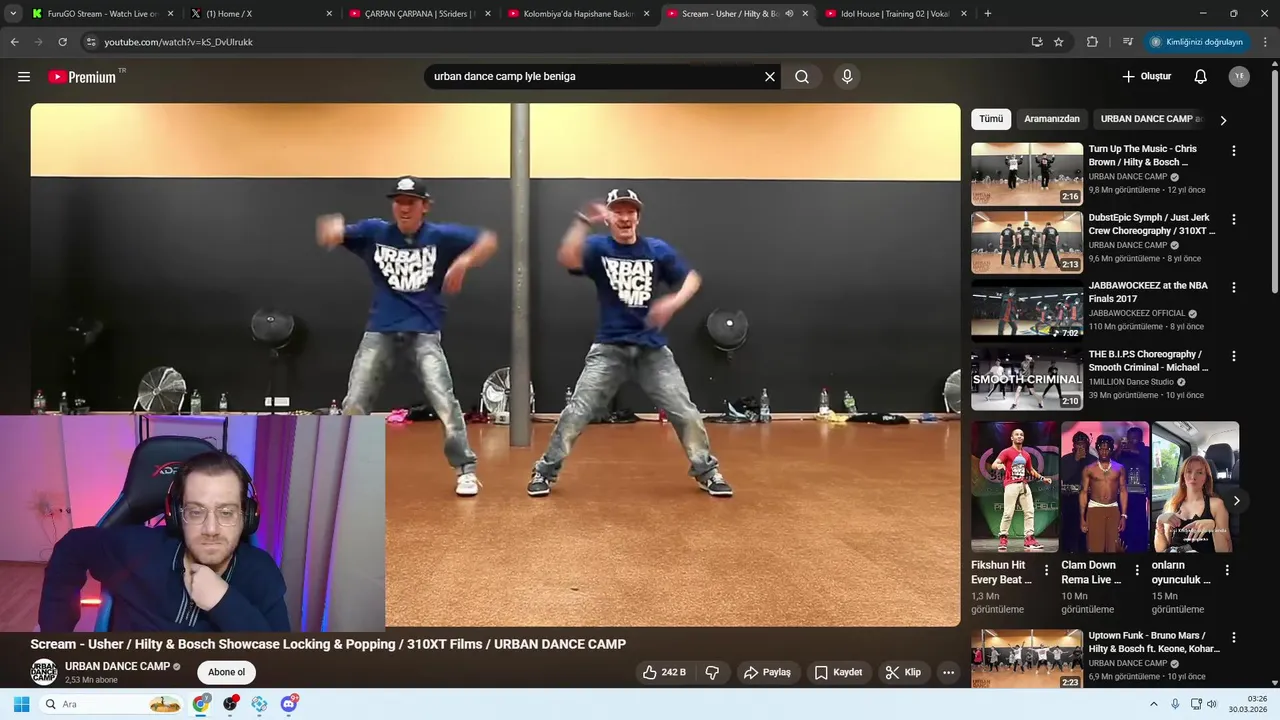
Task: Reload the page in Chrome
Action: coord(62,42)
